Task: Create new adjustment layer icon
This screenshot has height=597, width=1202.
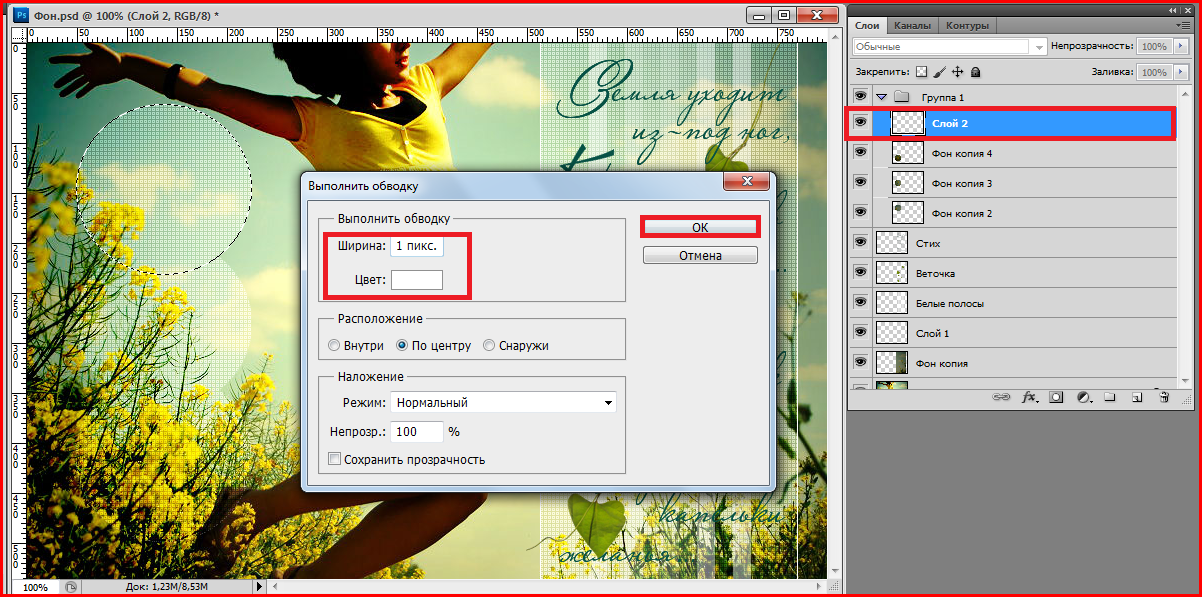Action: pos(1083,397)
